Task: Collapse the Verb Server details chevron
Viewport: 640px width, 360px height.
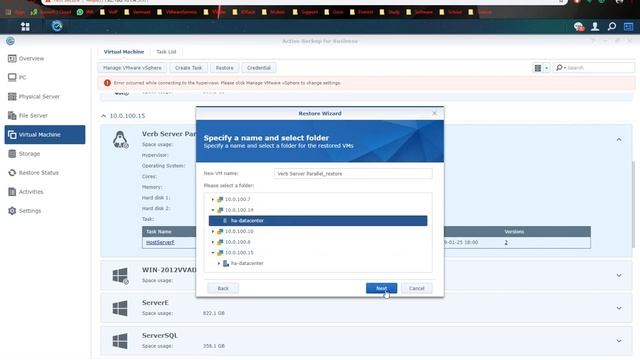Action: pos(619,140)
